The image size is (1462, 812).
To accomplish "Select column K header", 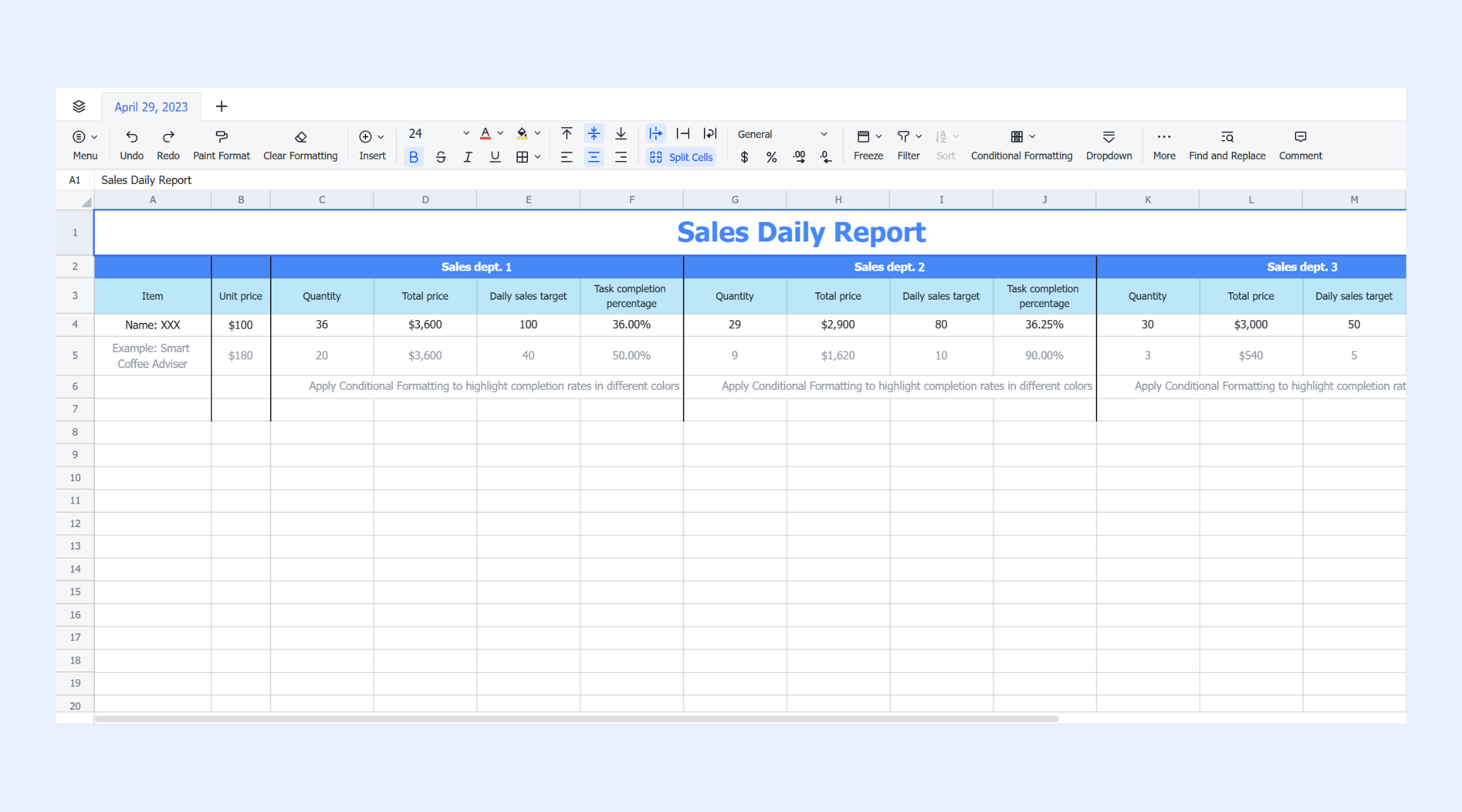I will coord(1148,200).
